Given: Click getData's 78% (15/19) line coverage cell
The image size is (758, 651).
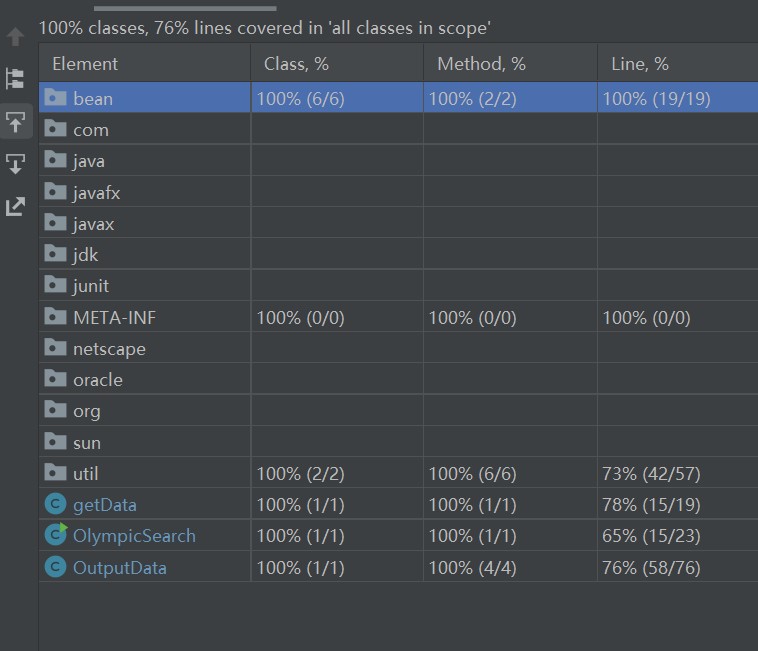Looking at the screenshot, I should click(x=678, y=504).
